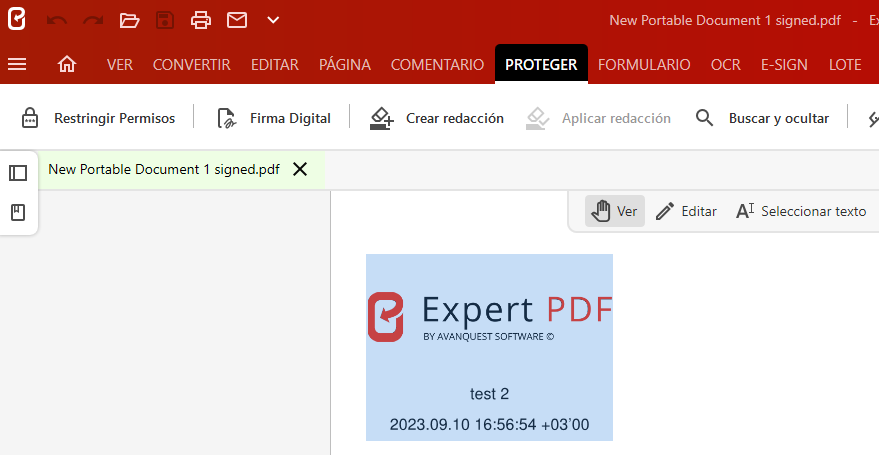
Task: Activate Seleccionar texto mode
Action: coord(801,211)
